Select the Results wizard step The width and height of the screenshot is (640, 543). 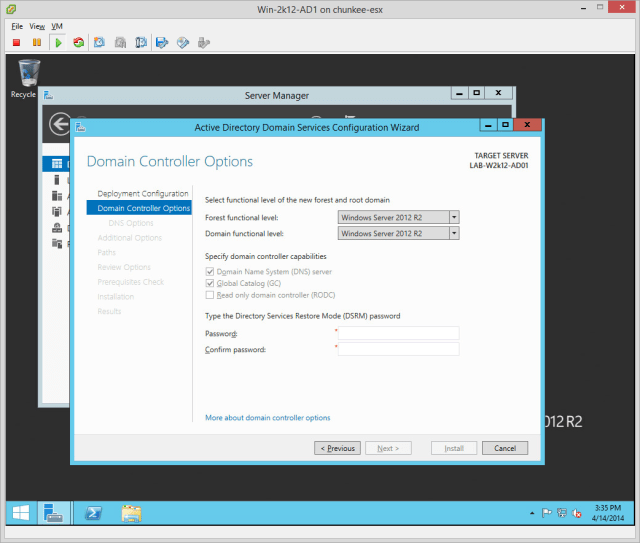(109, 311)
